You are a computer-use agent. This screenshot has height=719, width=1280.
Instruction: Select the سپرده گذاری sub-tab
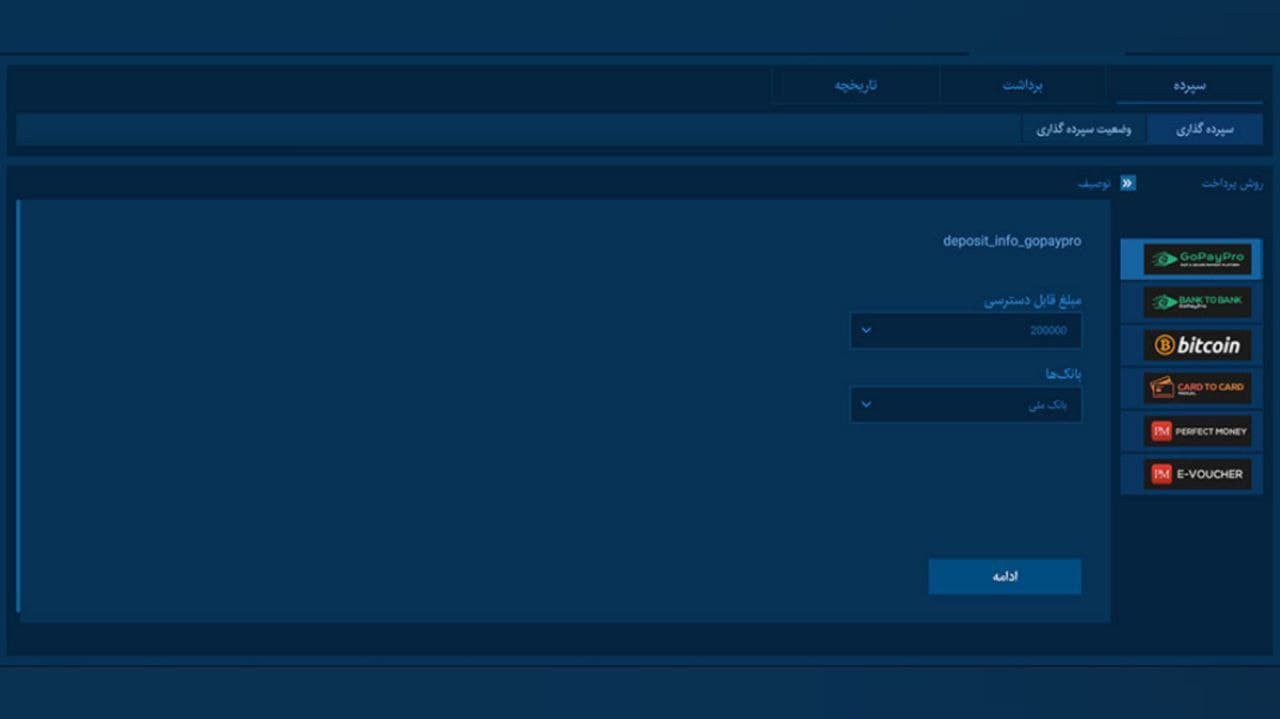tap(1204, 130)
